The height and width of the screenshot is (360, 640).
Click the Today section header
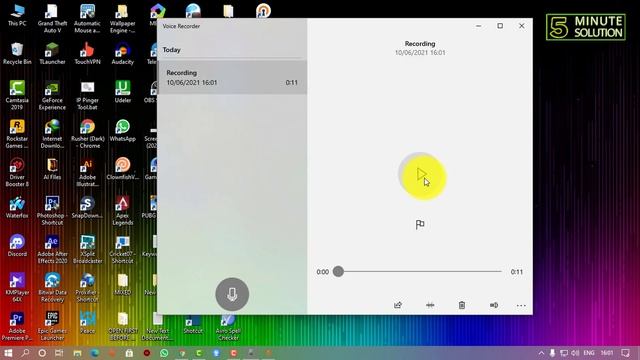171,50
